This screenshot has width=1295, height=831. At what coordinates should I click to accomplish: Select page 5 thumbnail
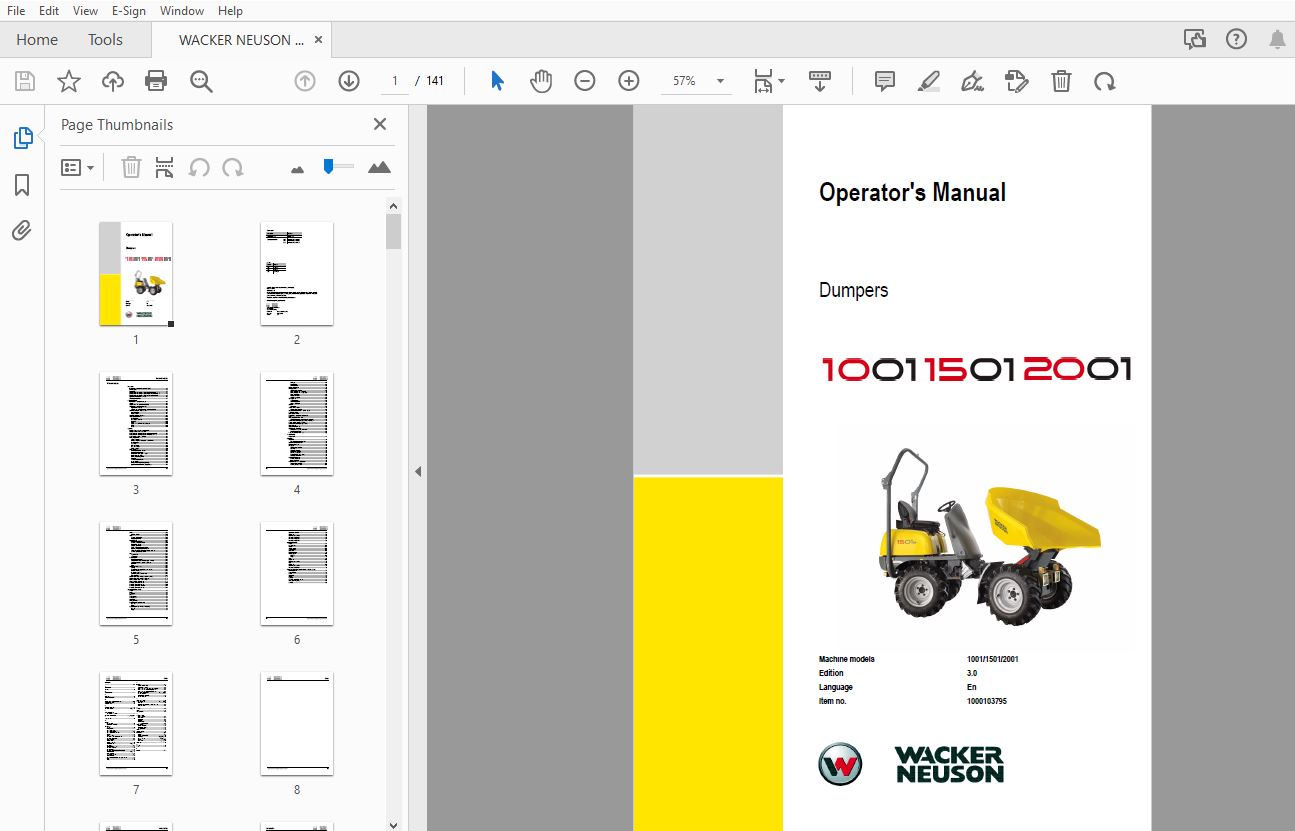[x=136, y=574]
